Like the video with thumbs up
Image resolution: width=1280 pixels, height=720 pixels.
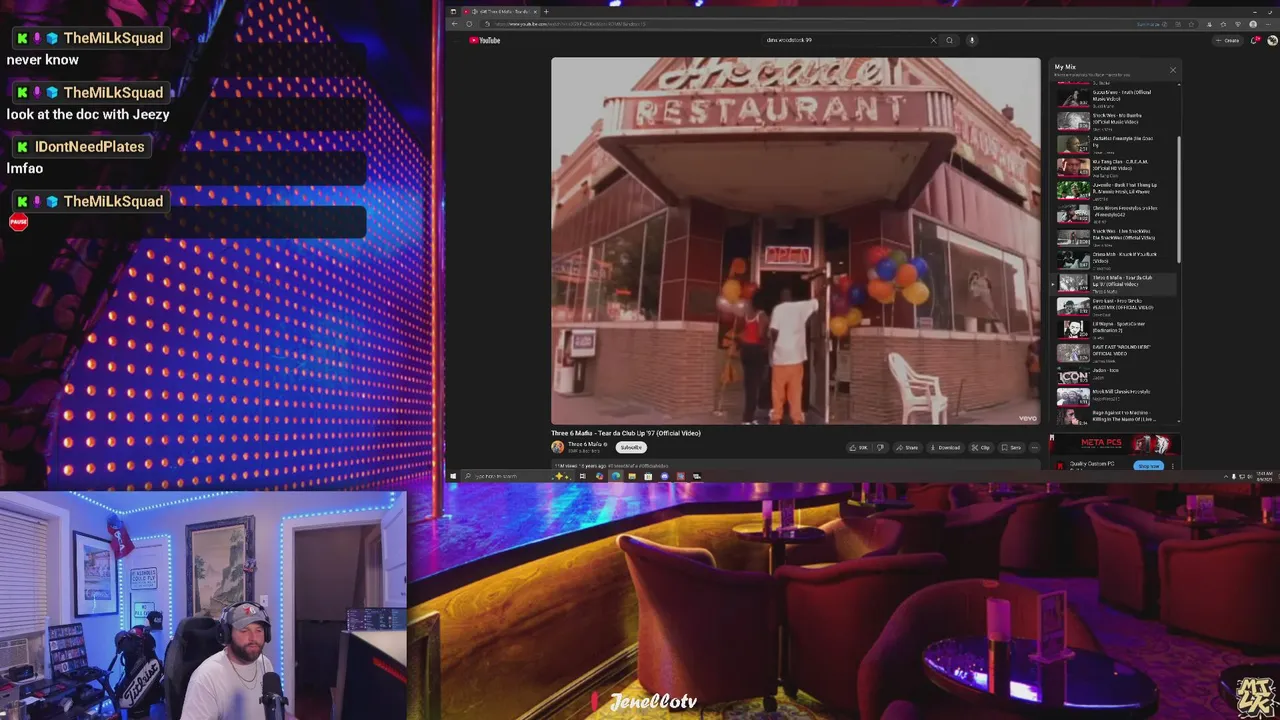coord(859,447)
